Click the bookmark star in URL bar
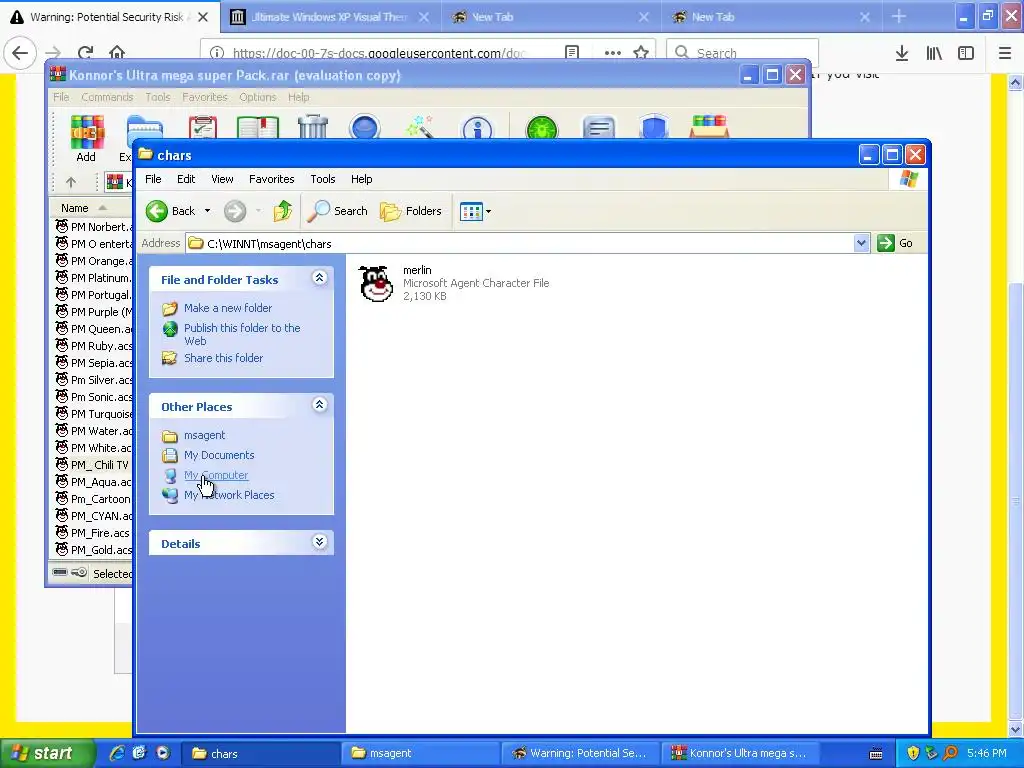Screen dimensions: 1024x768 coord(641,52)
